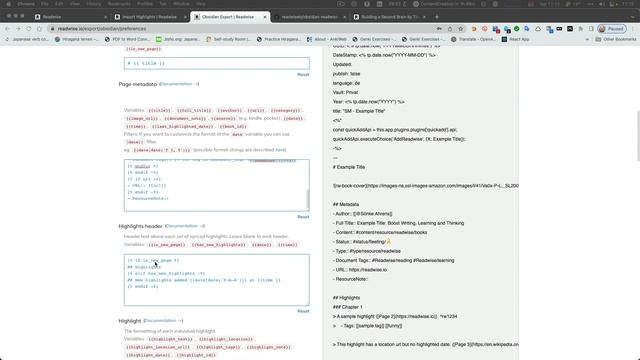Go back to the previous page

pos(7,29)
